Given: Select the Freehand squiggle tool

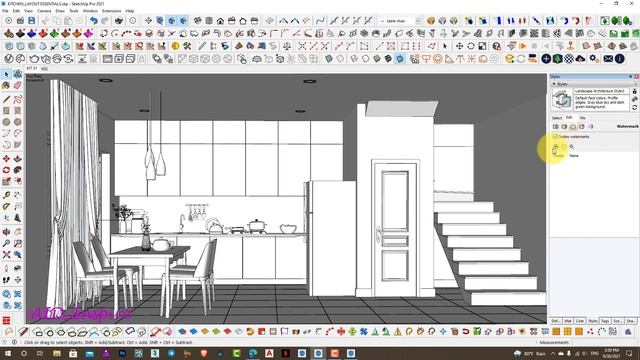Looking at the screenshot, I should [18, 99].
